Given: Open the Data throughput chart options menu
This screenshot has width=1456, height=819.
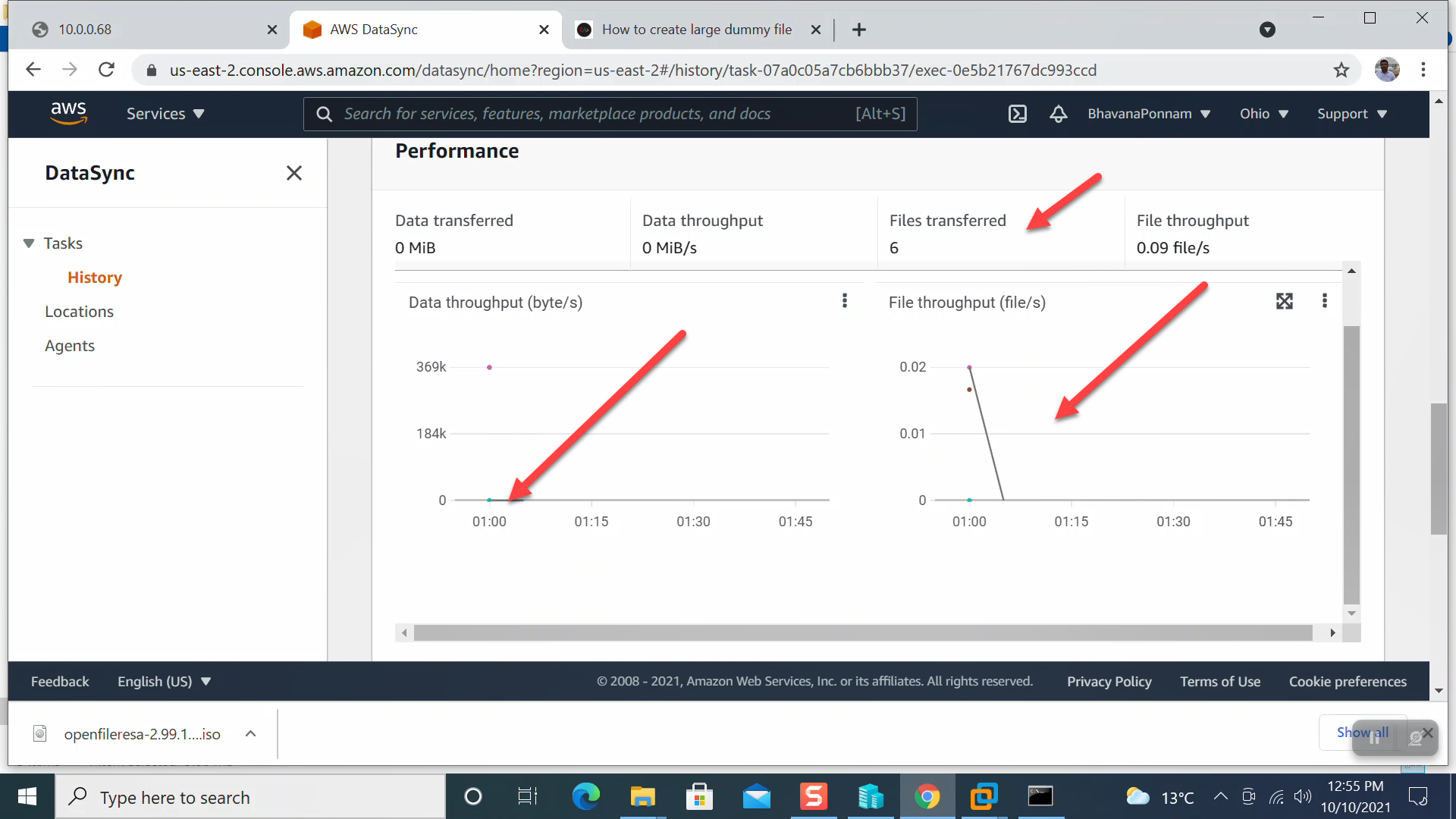Looking at the screenshot, I should pos(844,300).
